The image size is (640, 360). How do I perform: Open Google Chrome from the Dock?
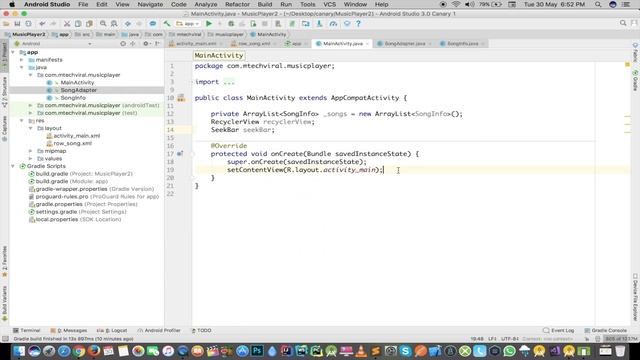coord(79,351)
